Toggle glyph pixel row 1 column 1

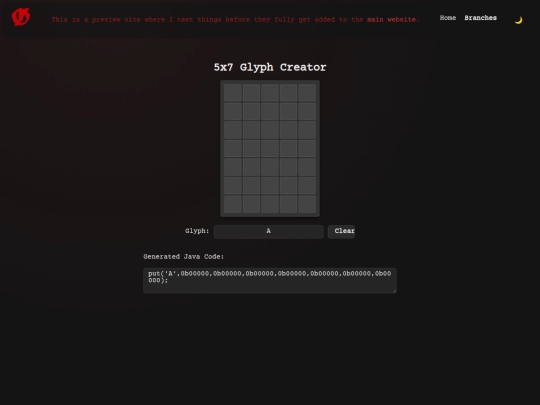click(233, 93)
